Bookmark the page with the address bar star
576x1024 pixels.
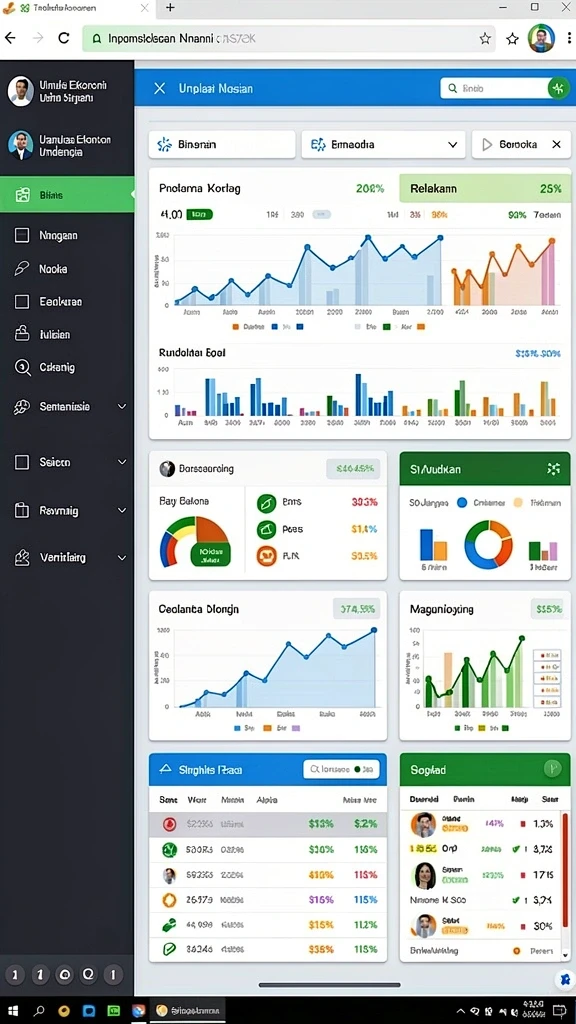485,39
